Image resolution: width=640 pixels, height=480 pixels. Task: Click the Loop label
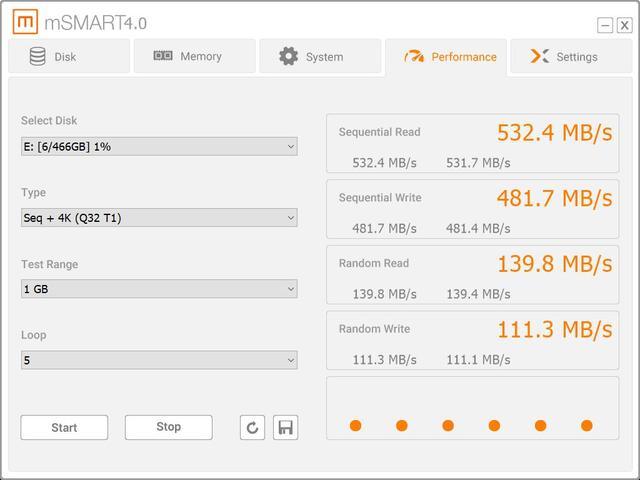[33, 335]
